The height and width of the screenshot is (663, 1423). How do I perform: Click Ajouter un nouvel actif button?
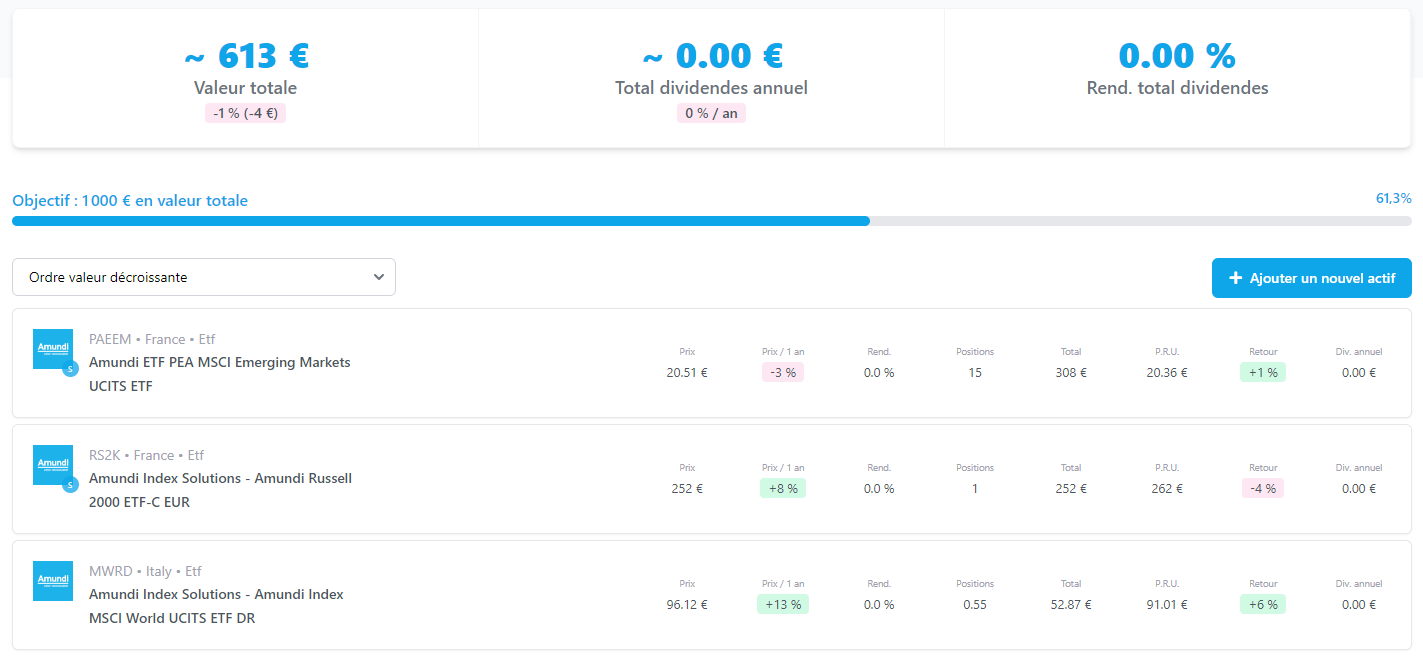click(1311, 278)
